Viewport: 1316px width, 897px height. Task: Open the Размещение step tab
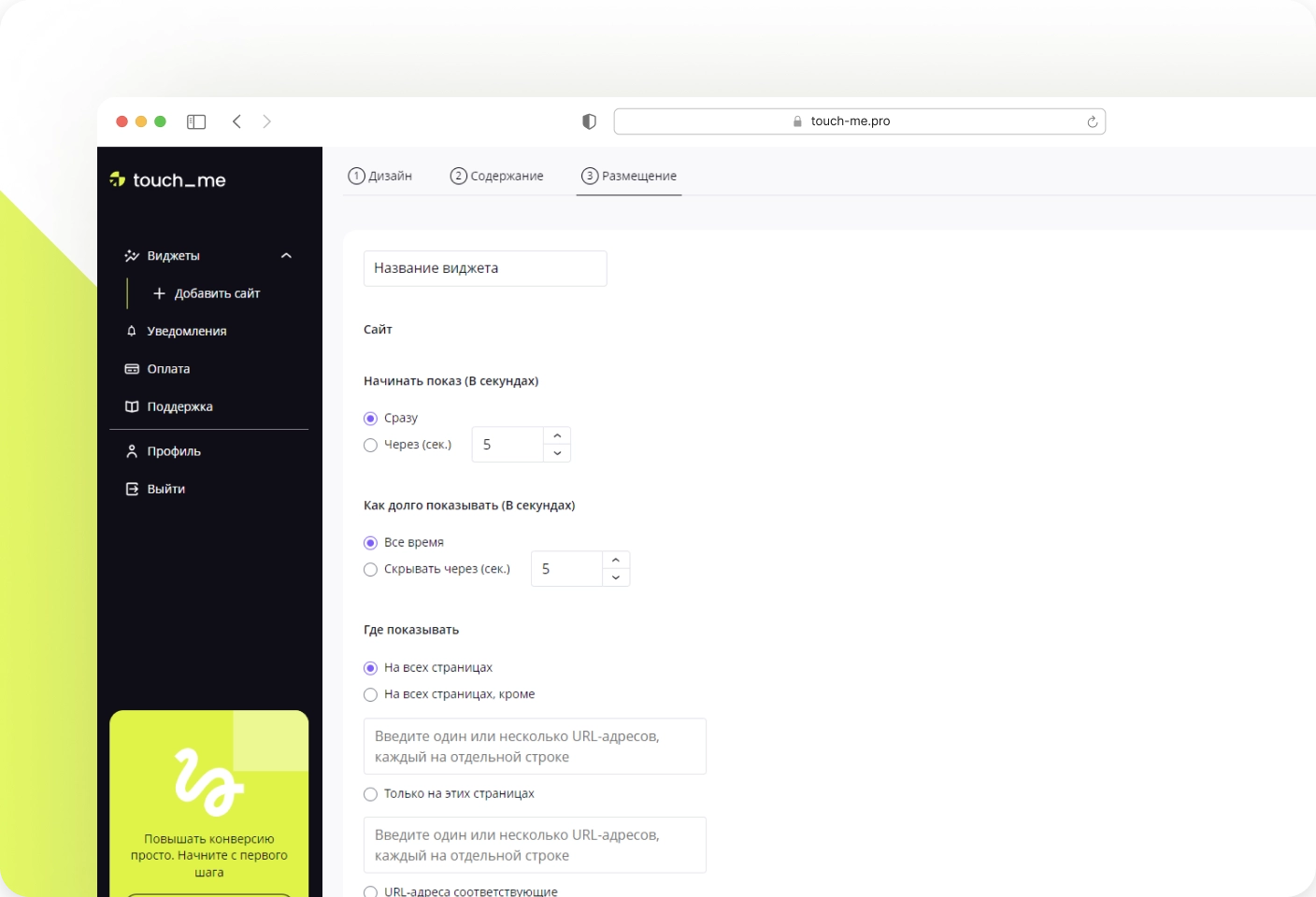tap(629, 176)
